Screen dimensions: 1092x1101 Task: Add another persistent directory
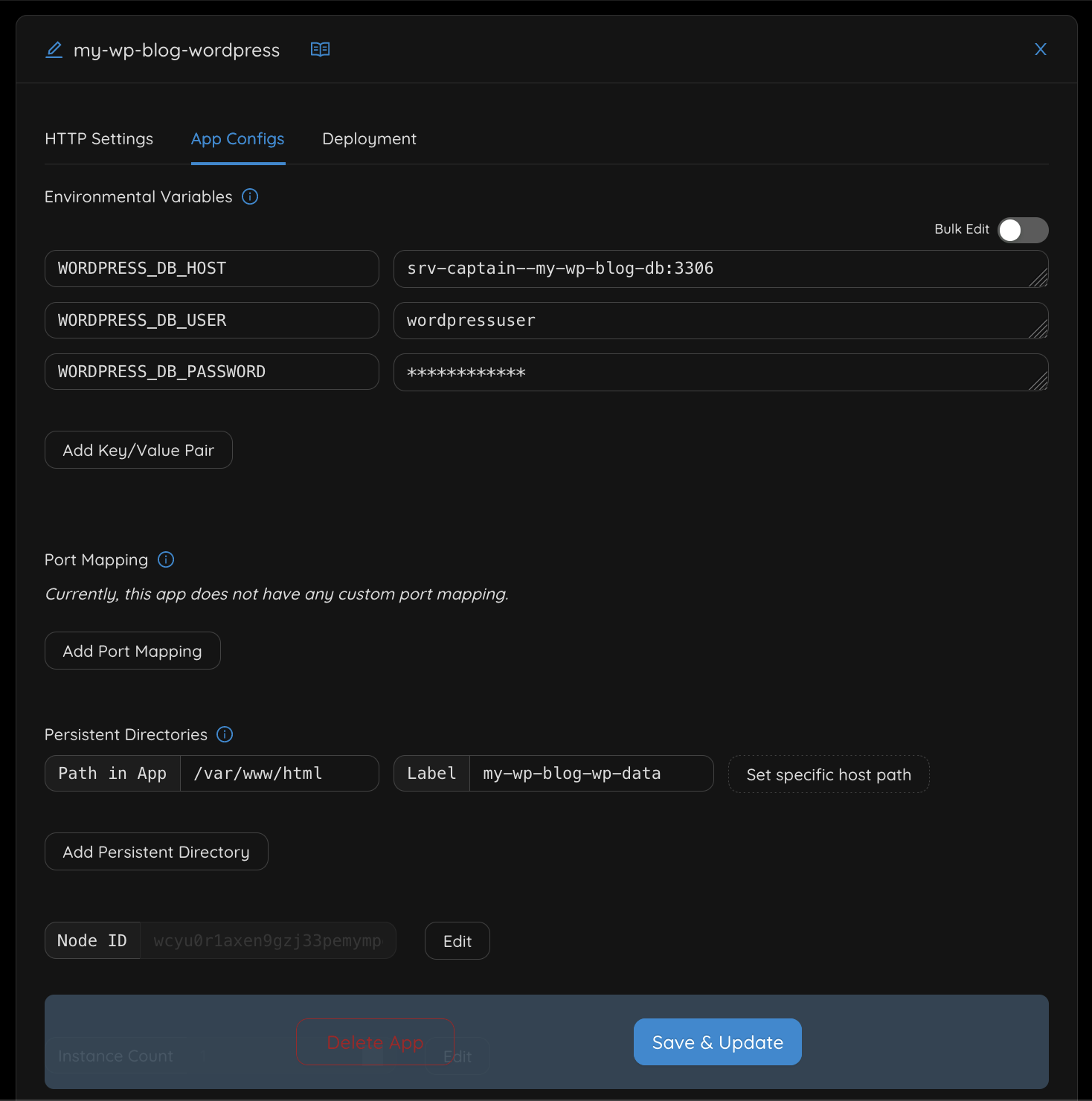(x=156, y=851)
